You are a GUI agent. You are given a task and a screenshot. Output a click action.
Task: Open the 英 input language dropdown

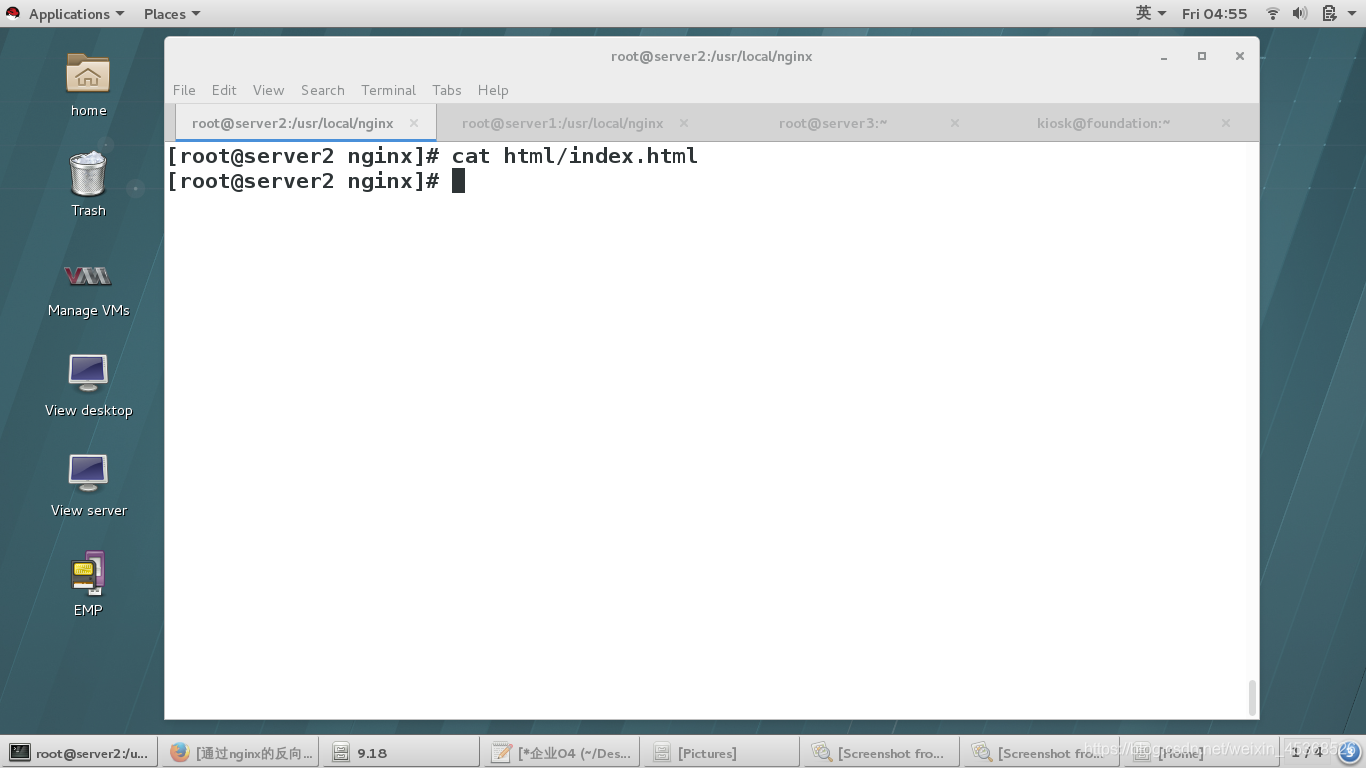(x=1152, y=13)
